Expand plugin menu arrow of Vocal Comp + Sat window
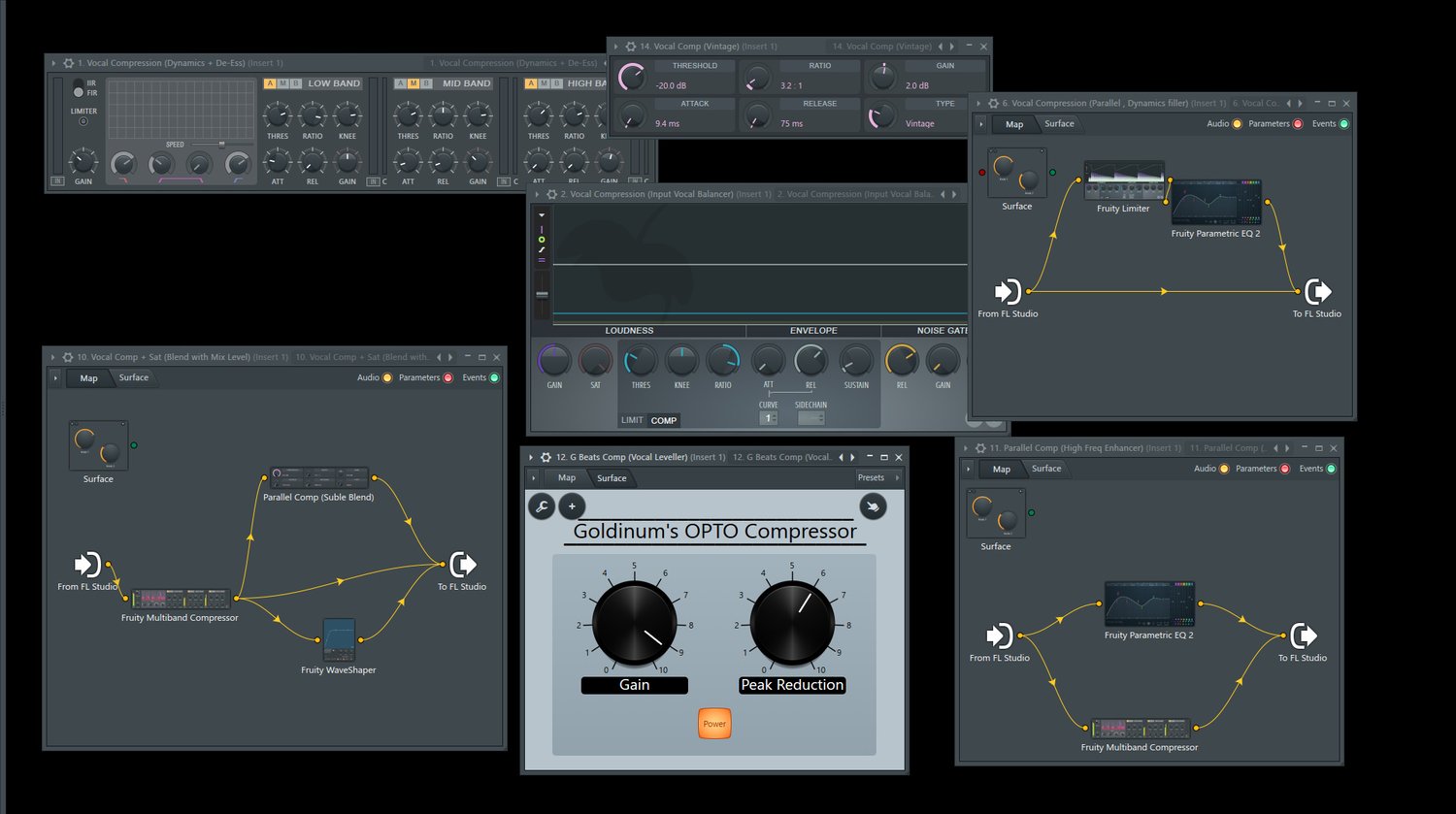 coord(53,357)
